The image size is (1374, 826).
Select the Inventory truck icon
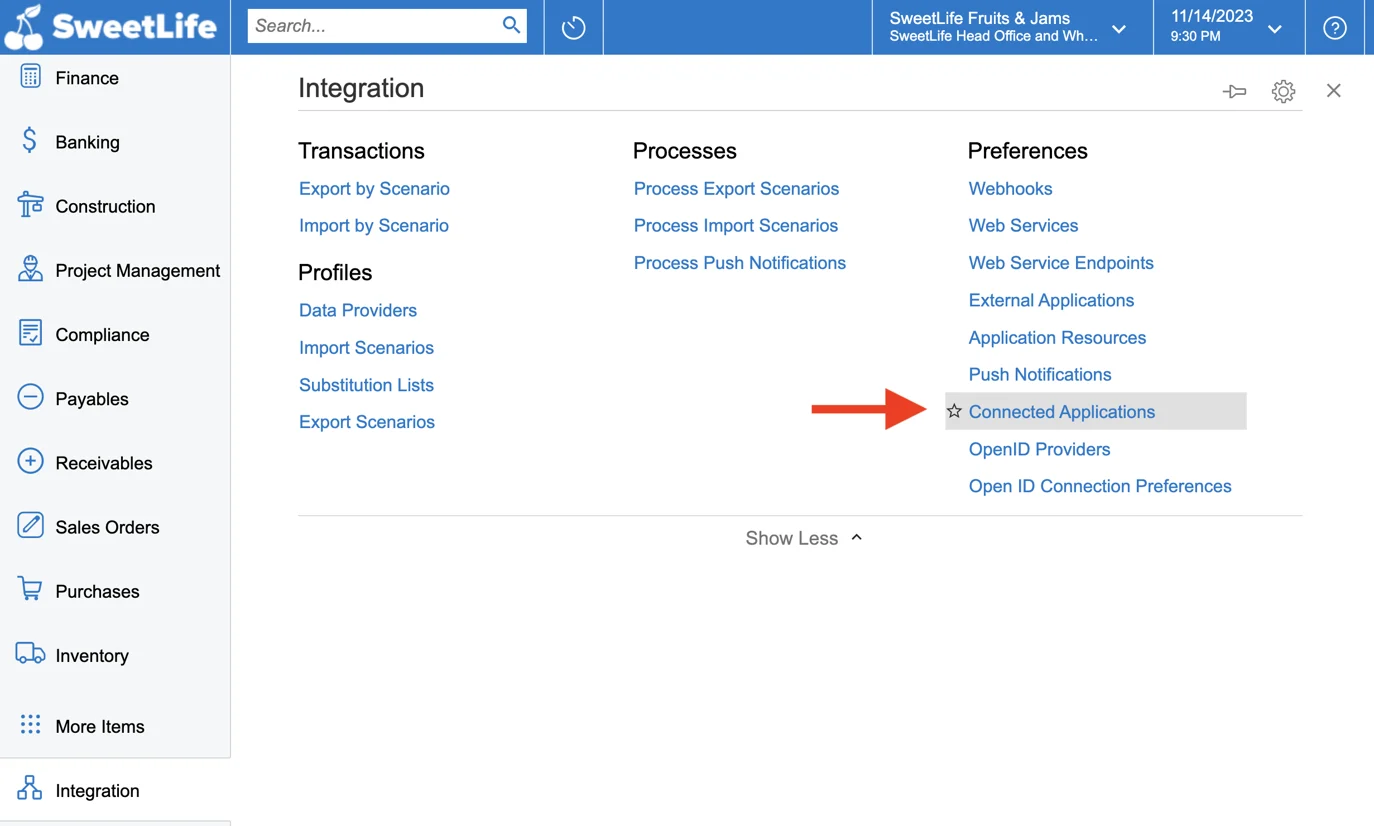30,654
